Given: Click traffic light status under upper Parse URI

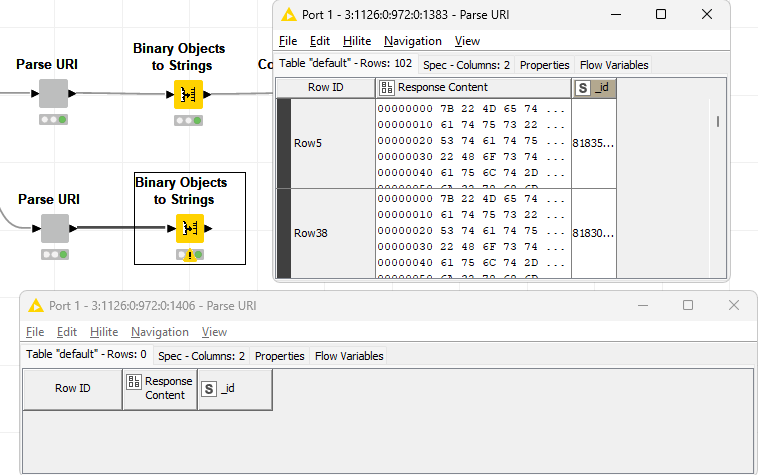Looking at the screenshot, I should click(x=53, y=120).
